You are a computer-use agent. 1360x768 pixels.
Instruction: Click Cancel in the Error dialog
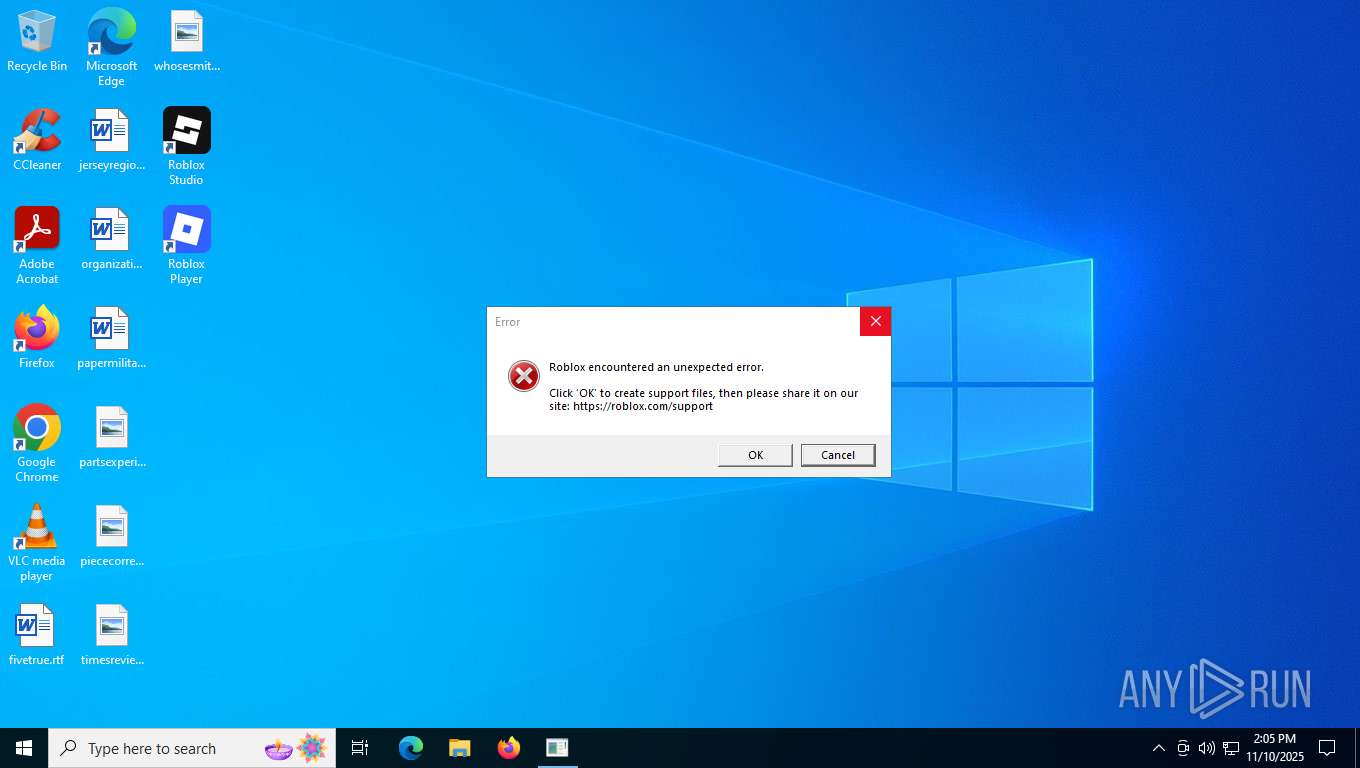pyautogui.click(x=838, y=455)
